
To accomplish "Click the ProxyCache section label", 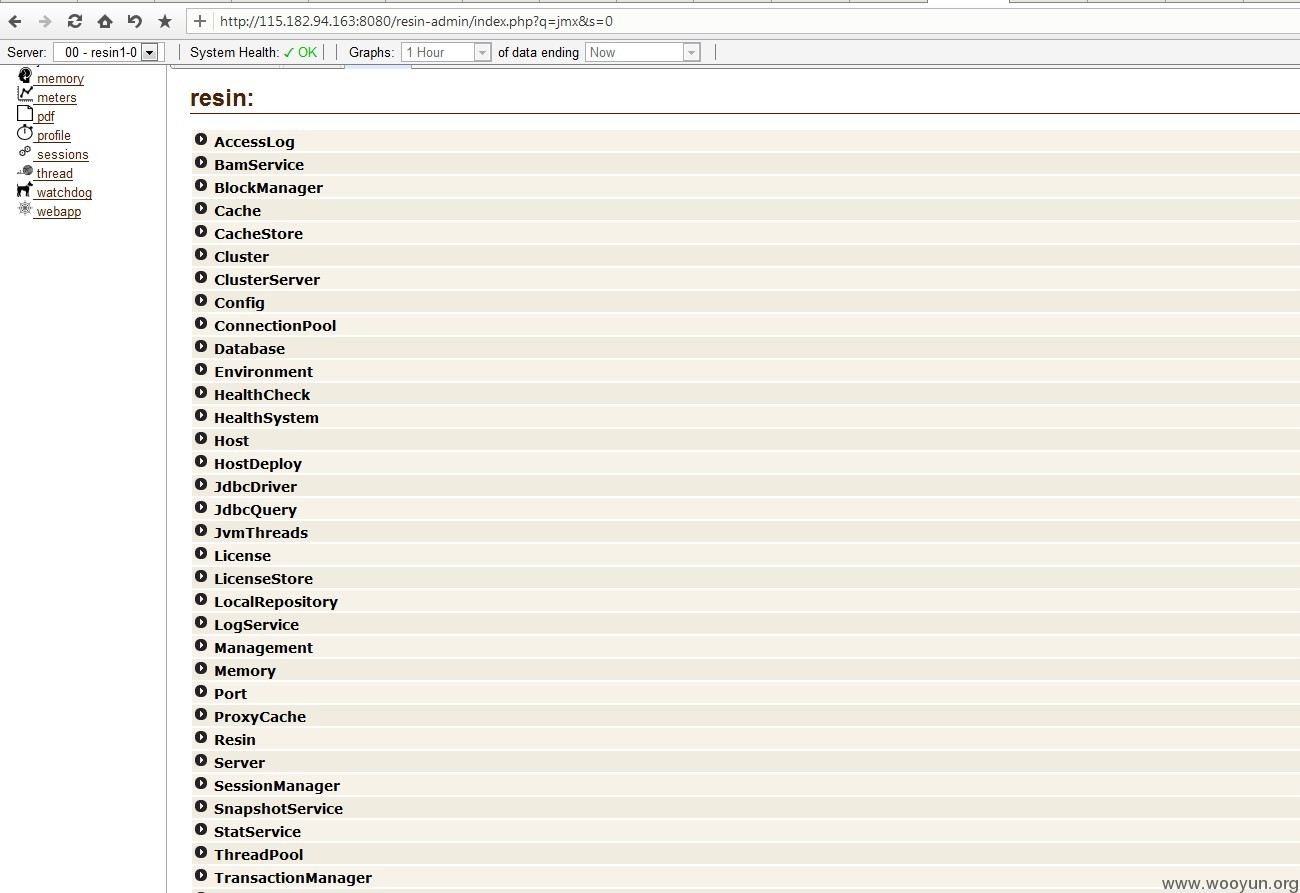I will click(260, 717).
